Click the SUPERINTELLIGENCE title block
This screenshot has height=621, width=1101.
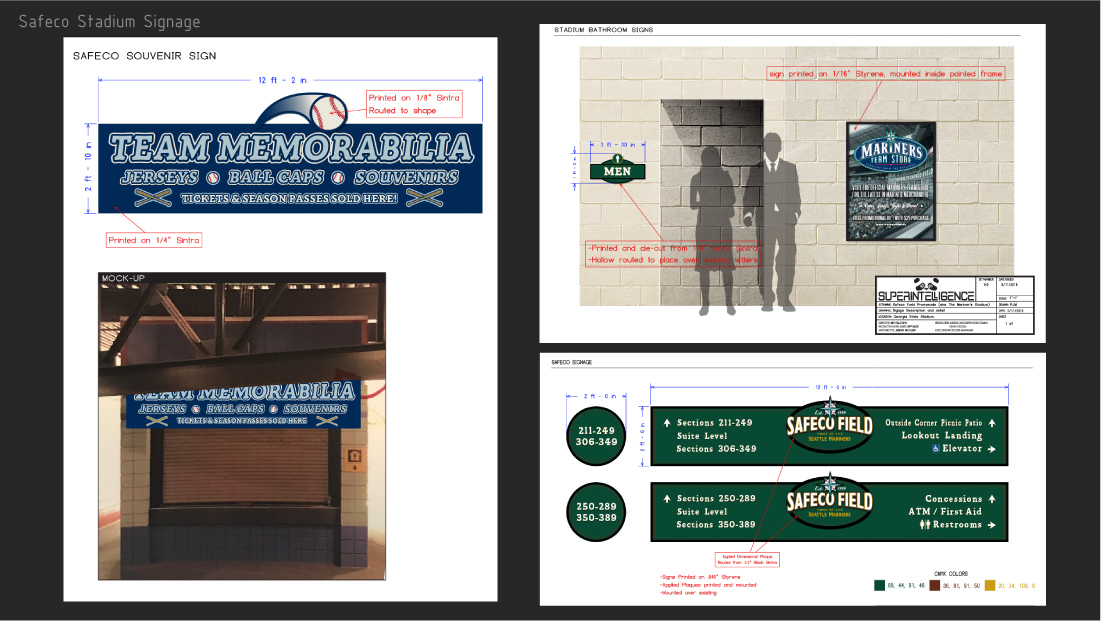(x=955, y=305)
